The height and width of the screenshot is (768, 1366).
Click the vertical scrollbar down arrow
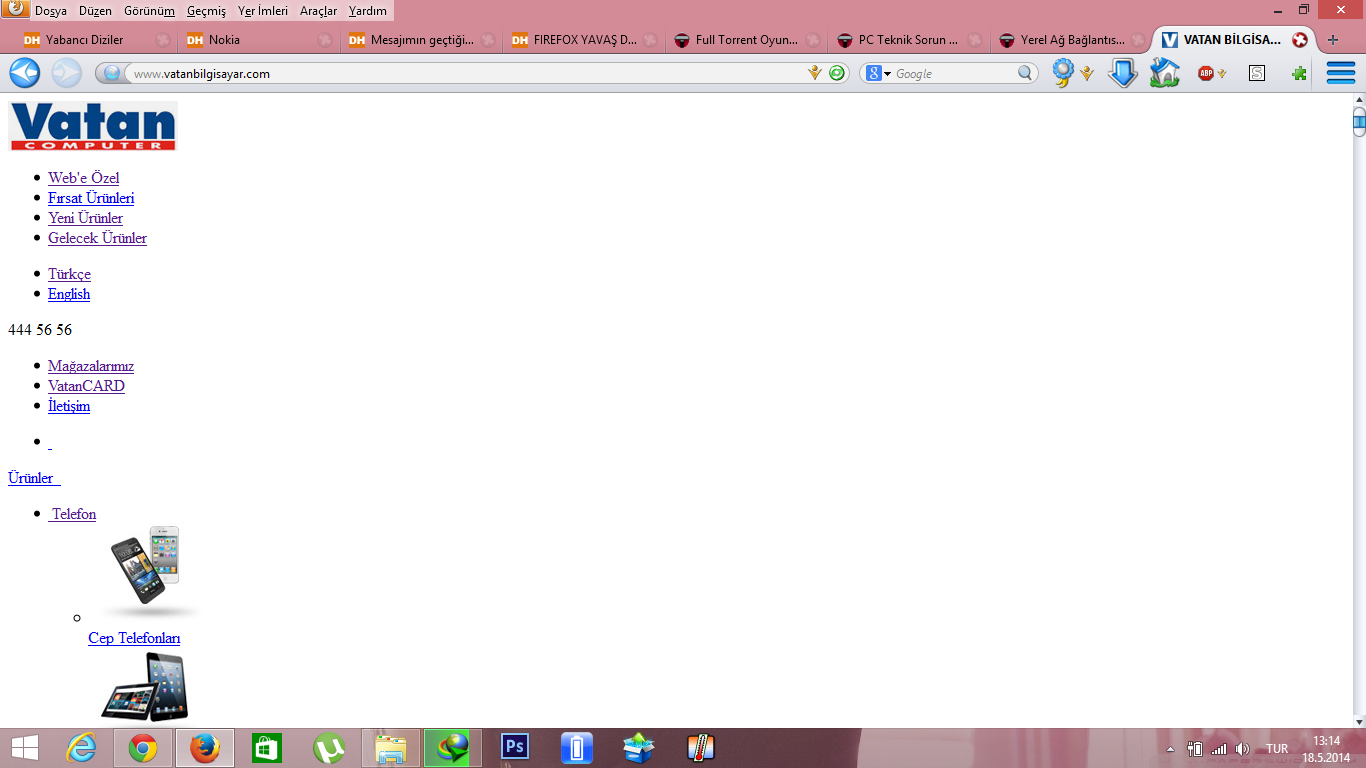(x=1359, y=720)
